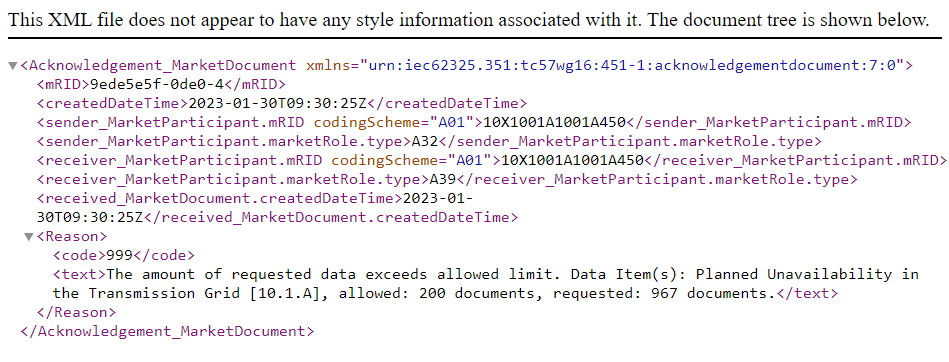Select the reason code value 999
Screen dimensions: 949x362
(x=119, y=255)
